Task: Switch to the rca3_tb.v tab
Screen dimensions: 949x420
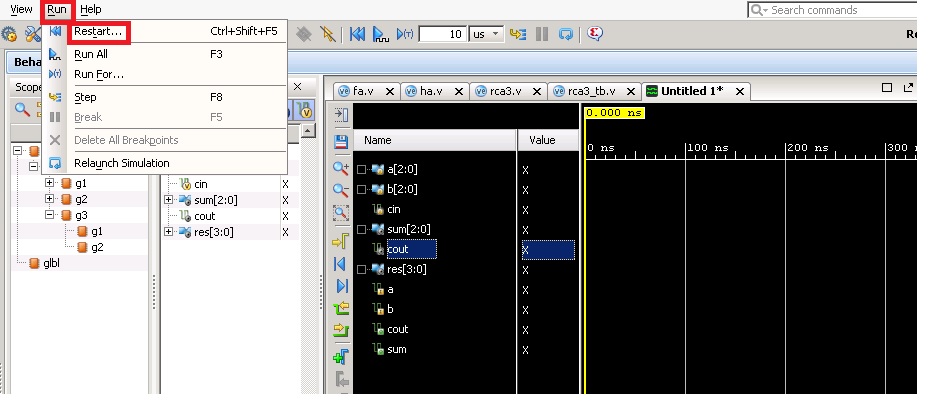Action: pyautogui.click(x=591, y=91)
